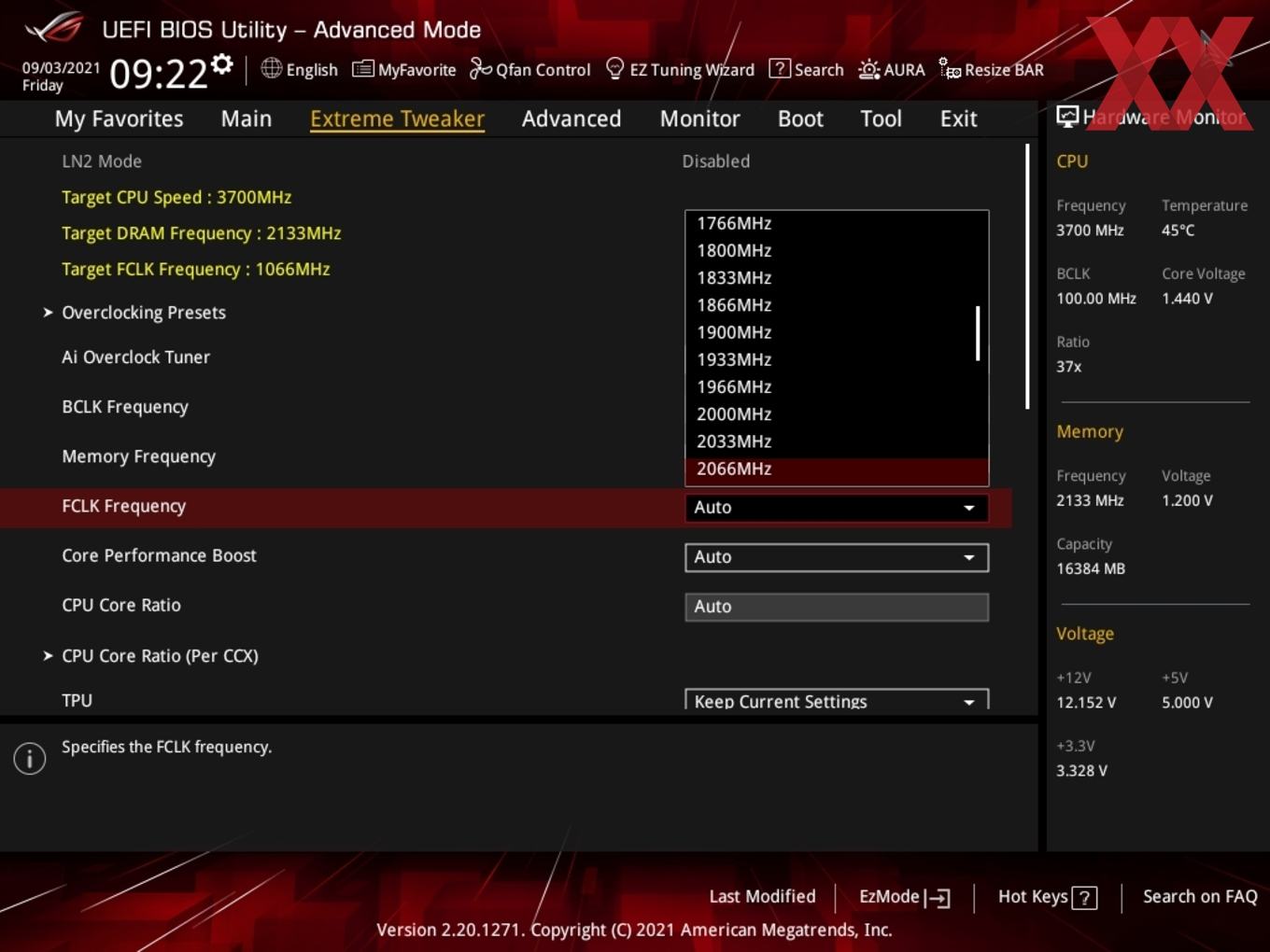Click the Core Performance Boost label
The width and height of the screenshot is (1270, 952).
click(x=159, y=556)
